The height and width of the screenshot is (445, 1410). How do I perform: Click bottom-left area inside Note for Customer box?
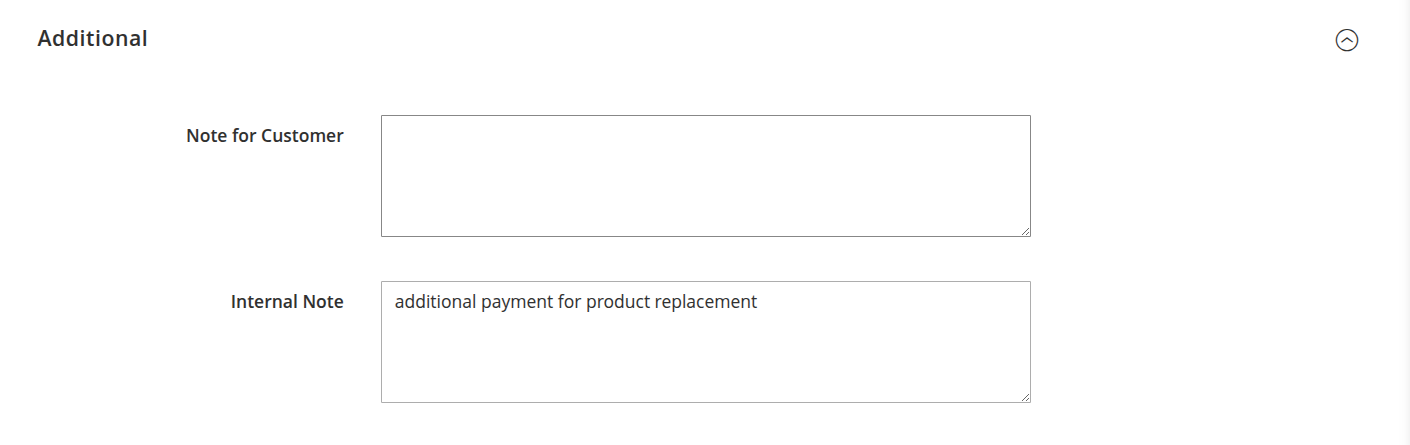(x=397, y=222)
